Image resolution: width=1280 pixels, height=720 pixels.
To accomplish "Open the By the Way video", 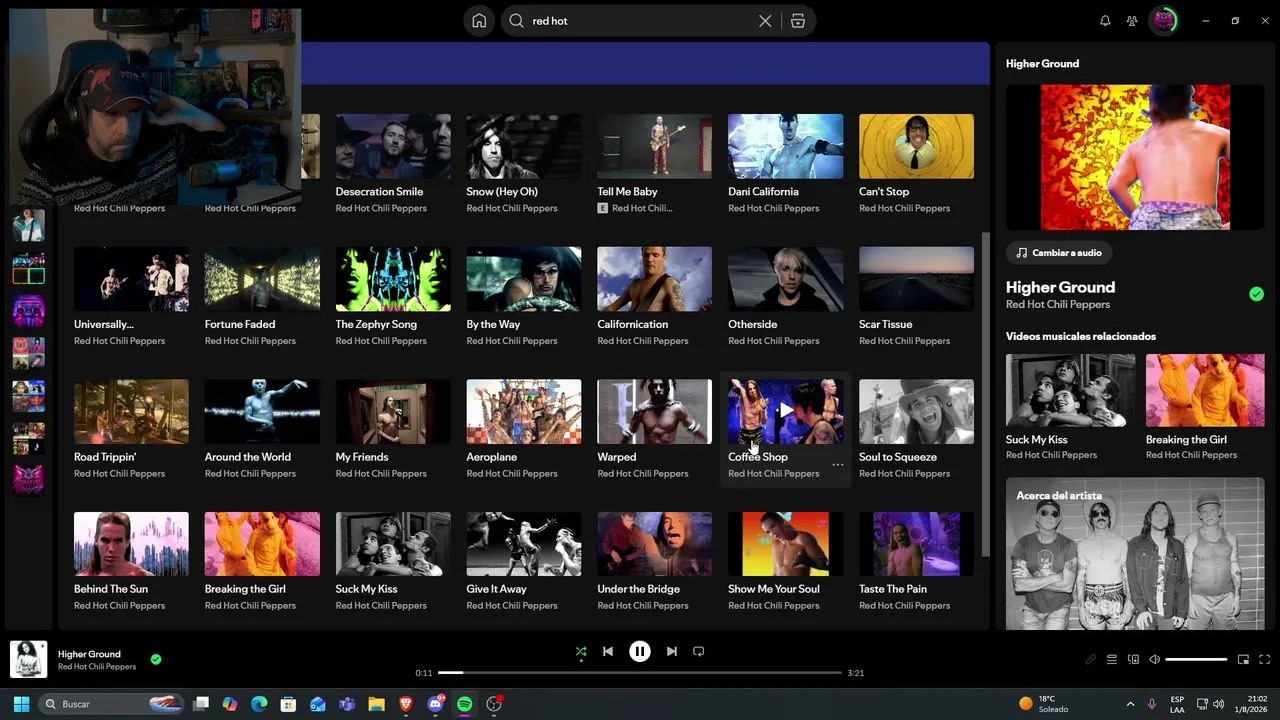I will 524,279.
